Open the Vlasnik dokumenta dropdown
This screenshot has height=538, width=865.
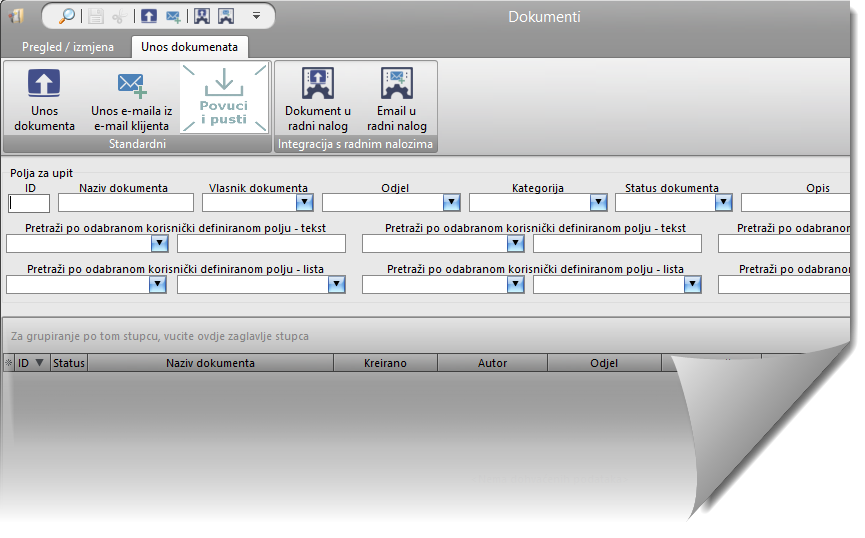[305, 203]
